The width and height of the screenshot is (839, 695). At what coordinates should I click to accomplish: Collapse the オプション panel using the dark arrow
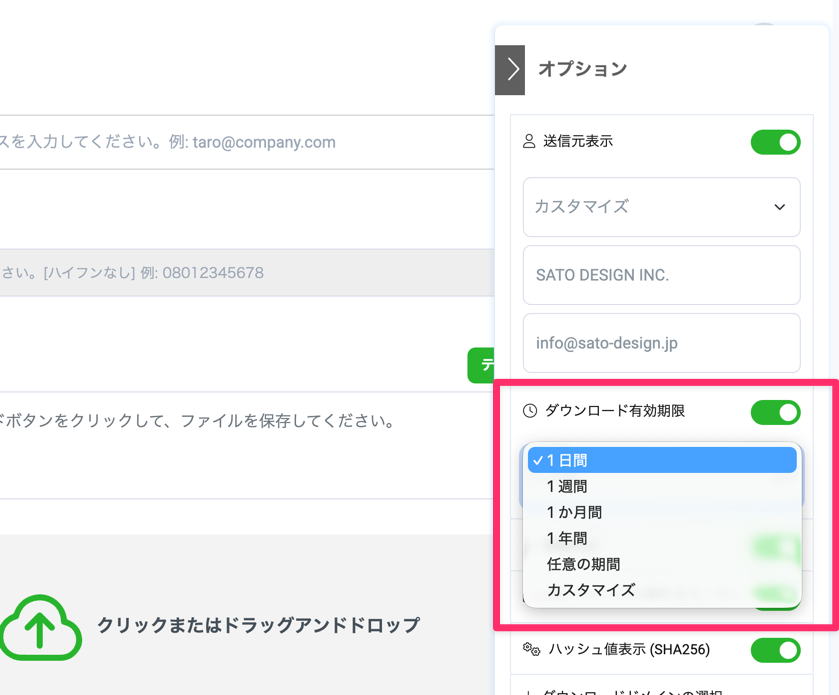(x=510, y=69)
